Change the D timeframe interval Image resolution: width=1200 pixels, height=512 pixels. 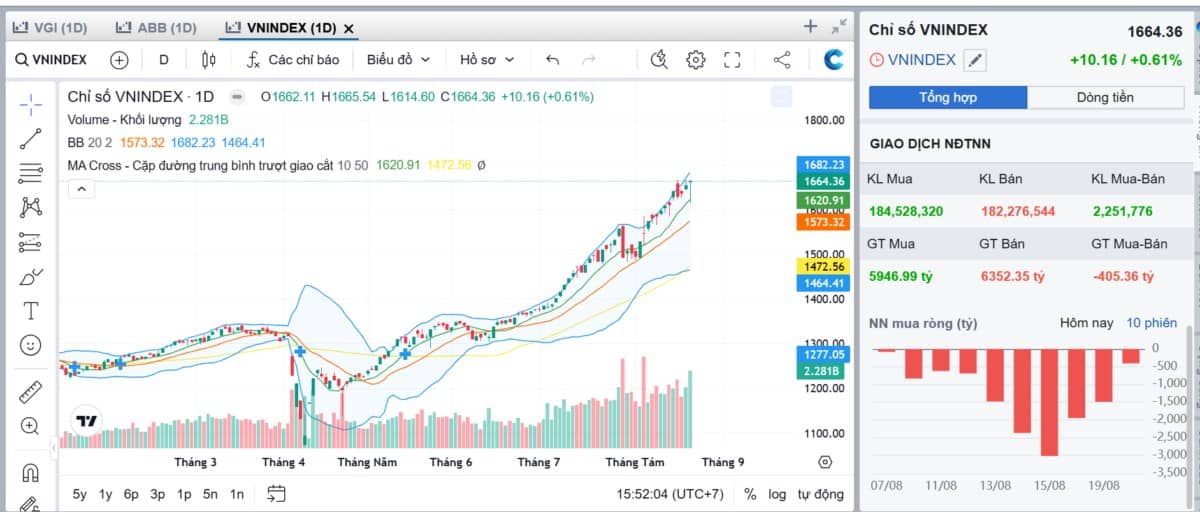click(x=163, y=60)
